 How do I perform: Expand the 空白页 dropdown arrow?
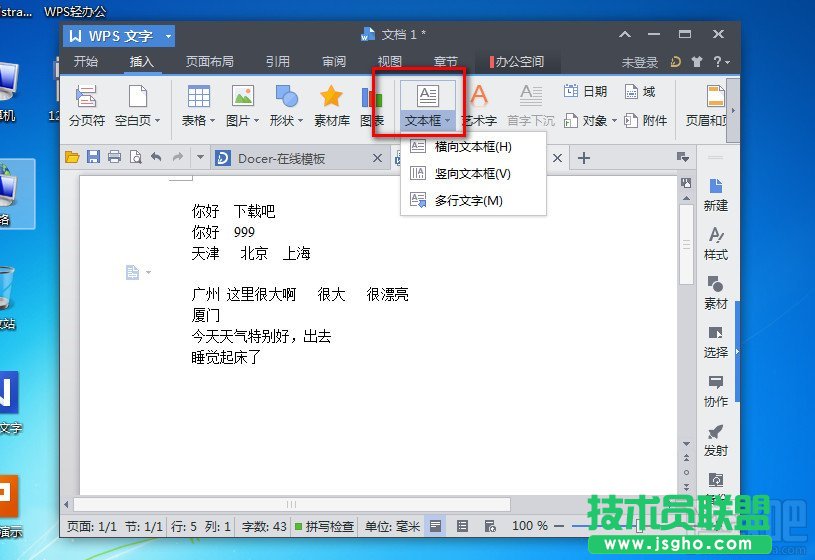157,121
